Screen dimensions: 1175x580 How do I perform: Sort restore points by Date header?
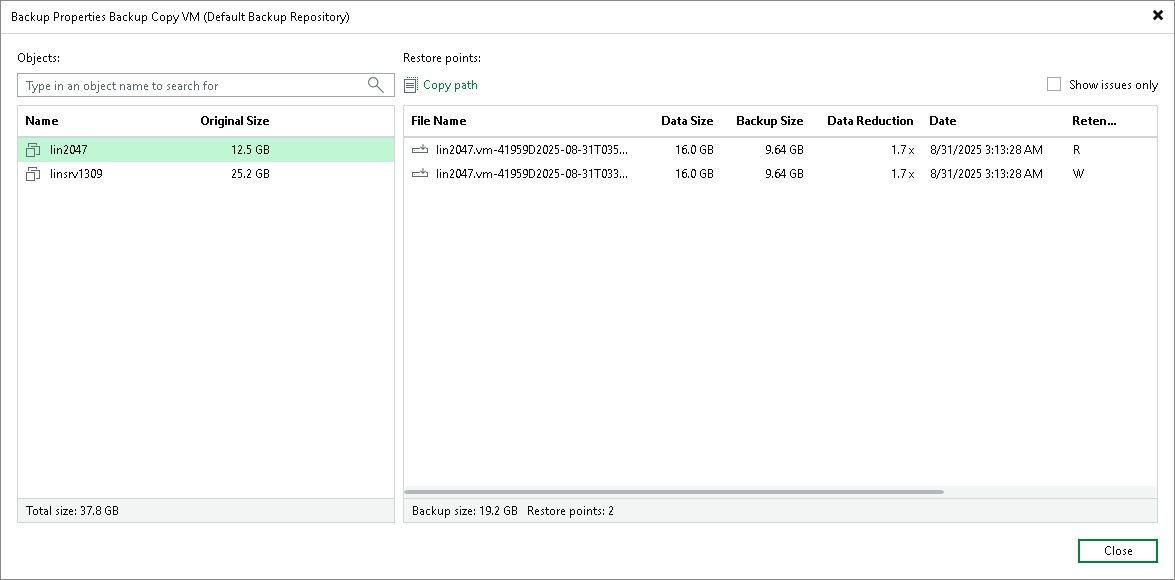tap(943, 121)
